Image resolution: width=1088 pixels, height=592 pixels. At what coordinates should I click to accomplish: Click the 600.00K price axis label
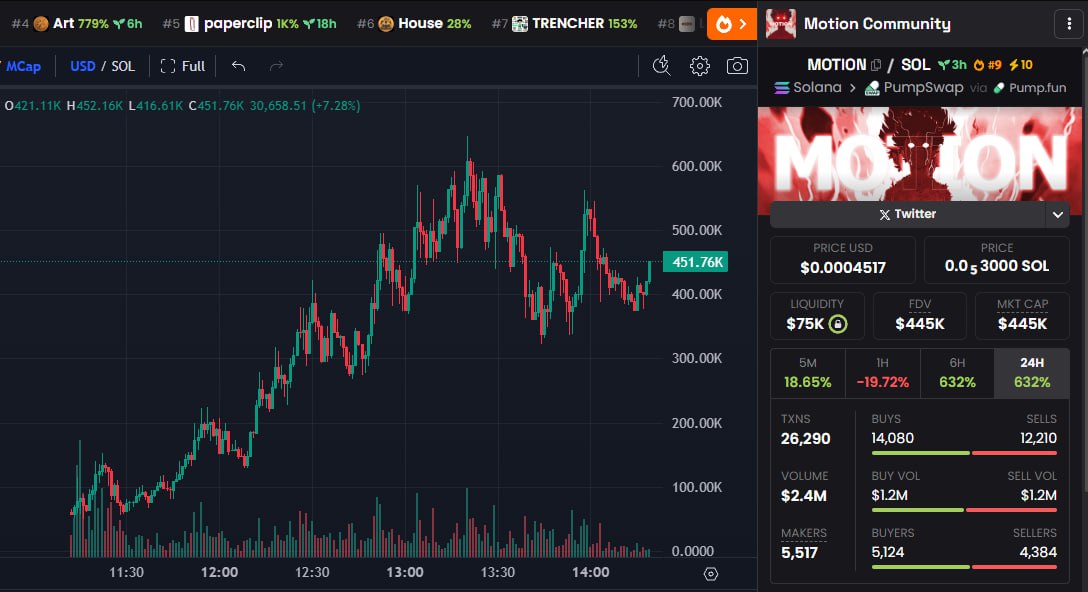point(697,167)
